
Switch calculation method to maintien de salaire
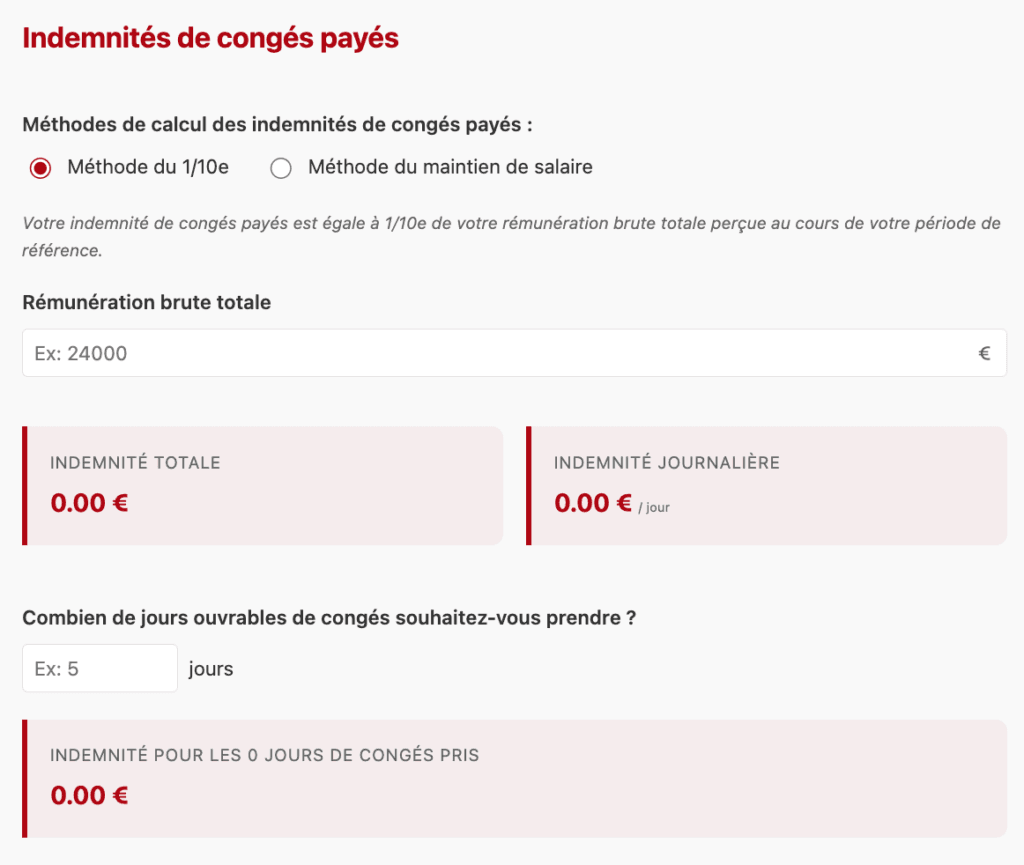(x=281, y=167)
